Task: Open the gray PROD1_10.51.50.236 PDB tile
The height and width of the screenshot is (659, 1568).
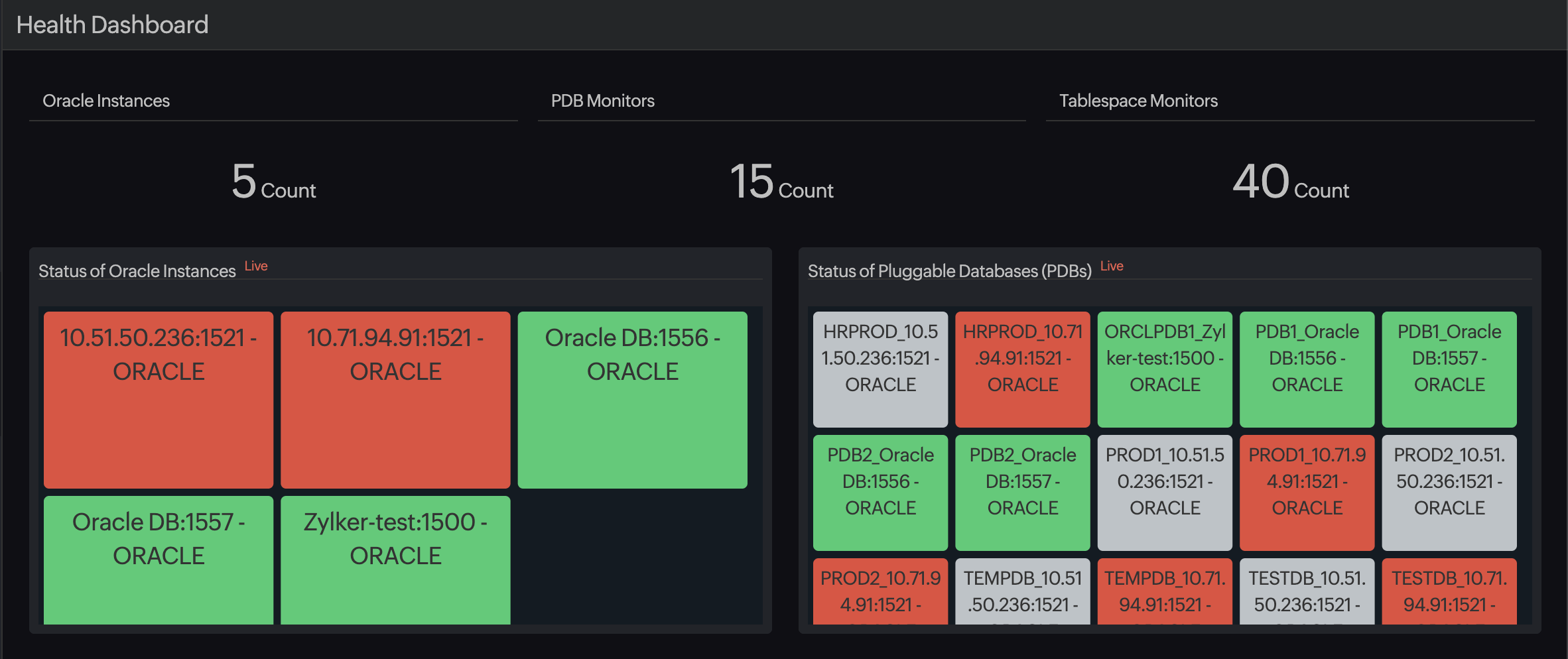Action: point(1165,491)
